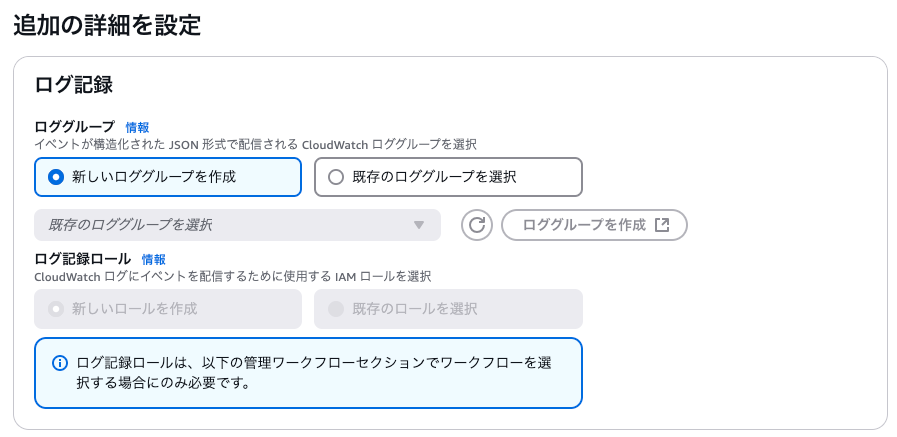Click the CloudWatch ロググループ description text

(x=255, y=145)
